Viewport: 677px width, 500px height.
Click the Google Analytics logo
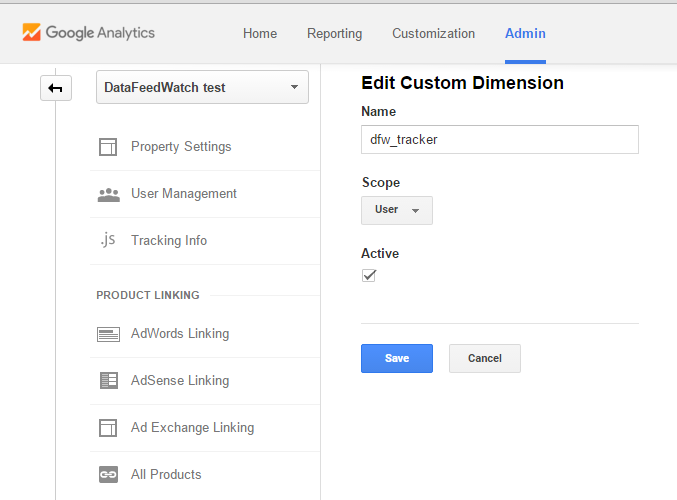[x=89, y=32]
